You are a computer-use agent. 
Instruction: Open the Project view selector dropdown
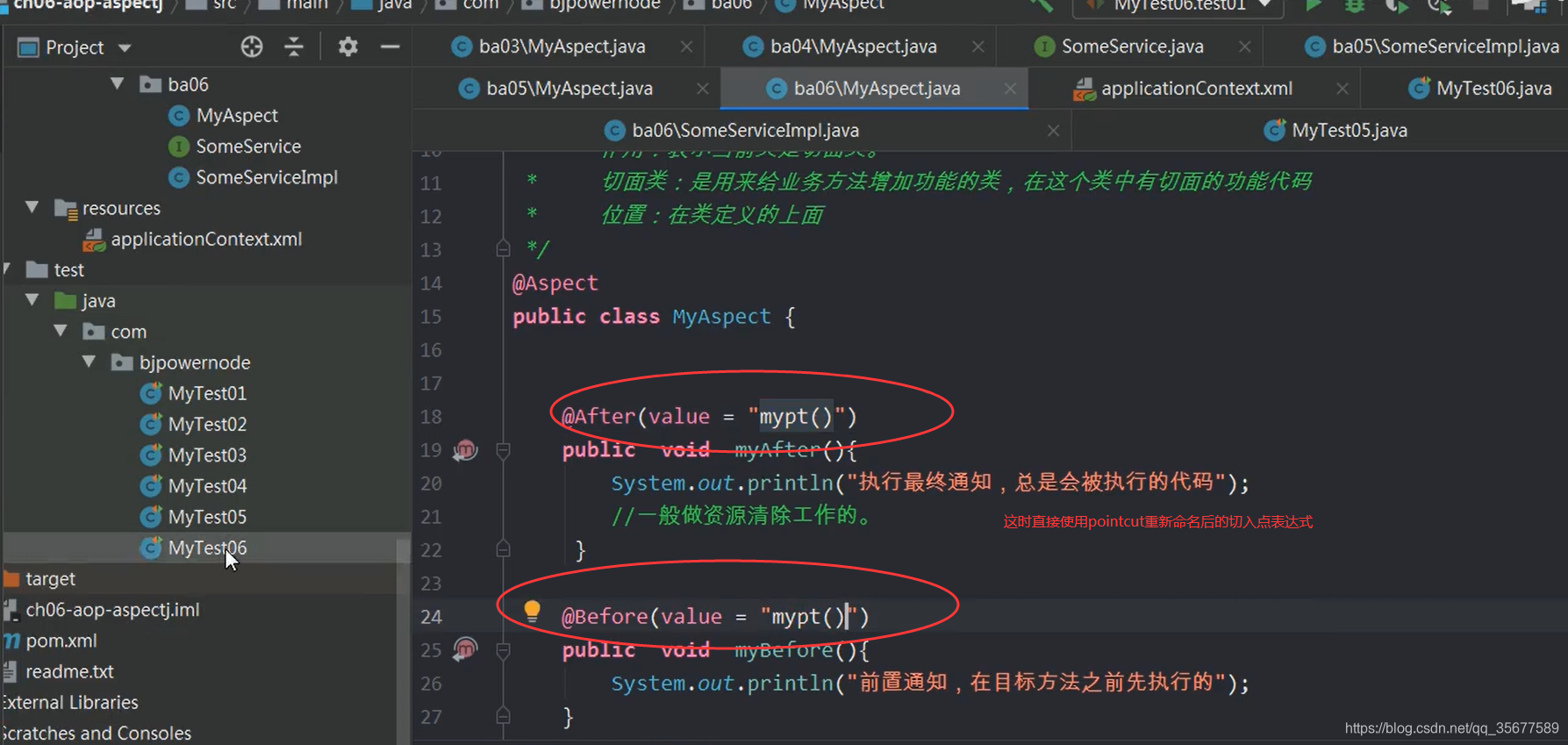(125, 47)
